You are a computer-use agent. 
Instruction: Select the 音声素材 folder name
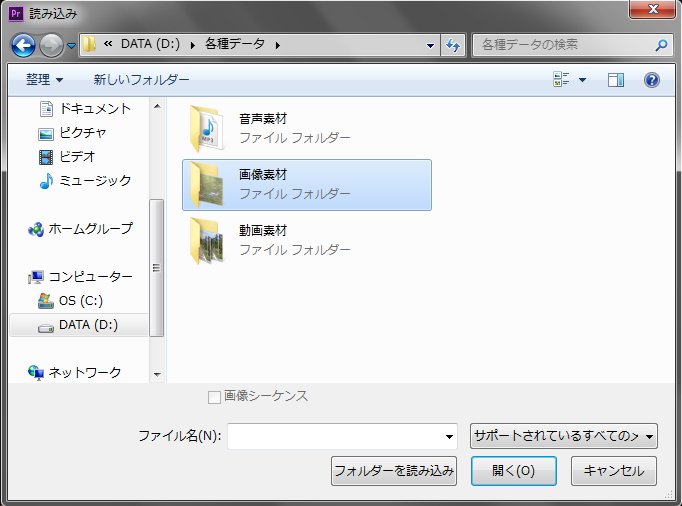point(263,119)
